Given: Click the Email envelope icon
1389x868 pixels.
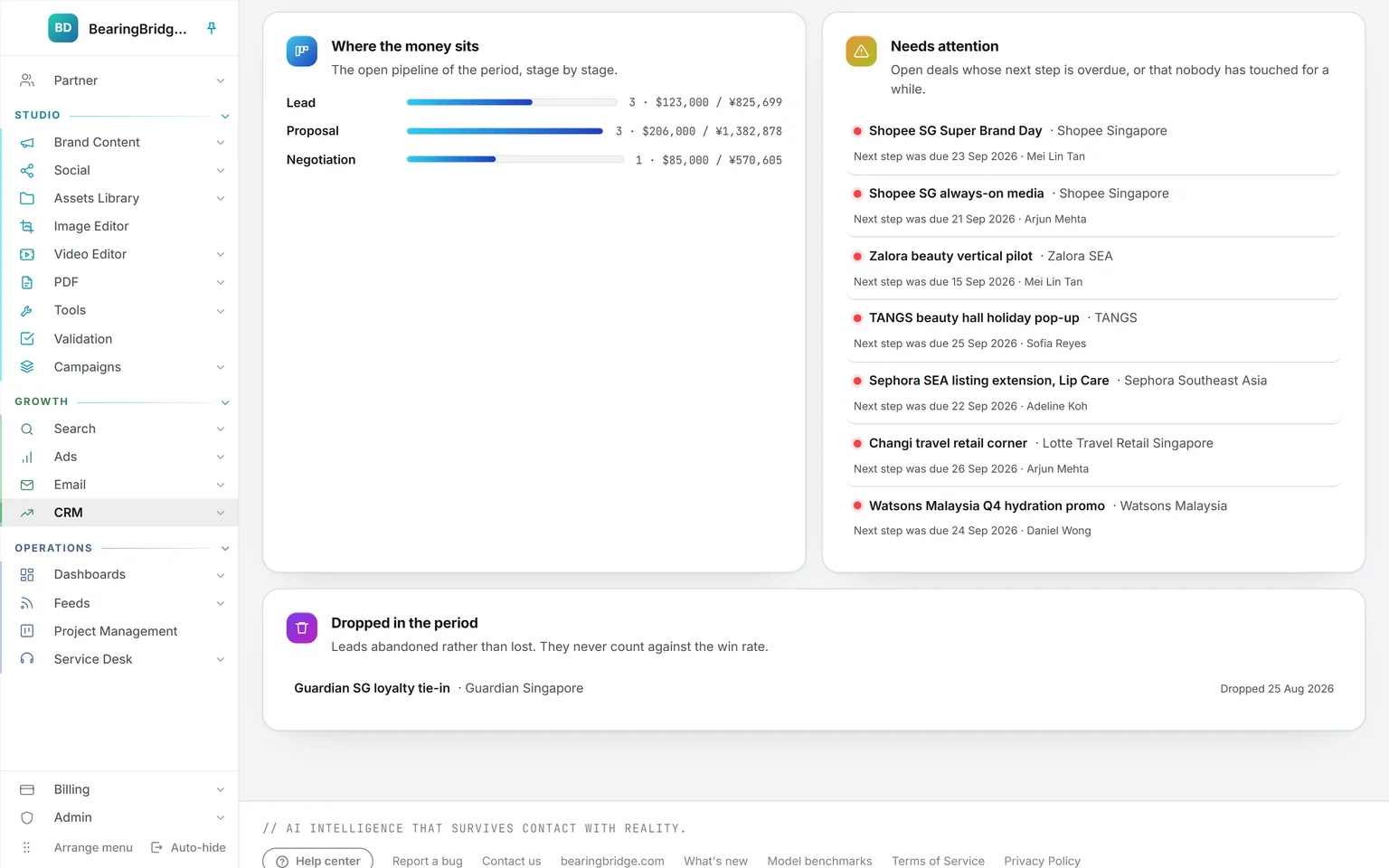Looking at the screenshot, I should 27,485.
